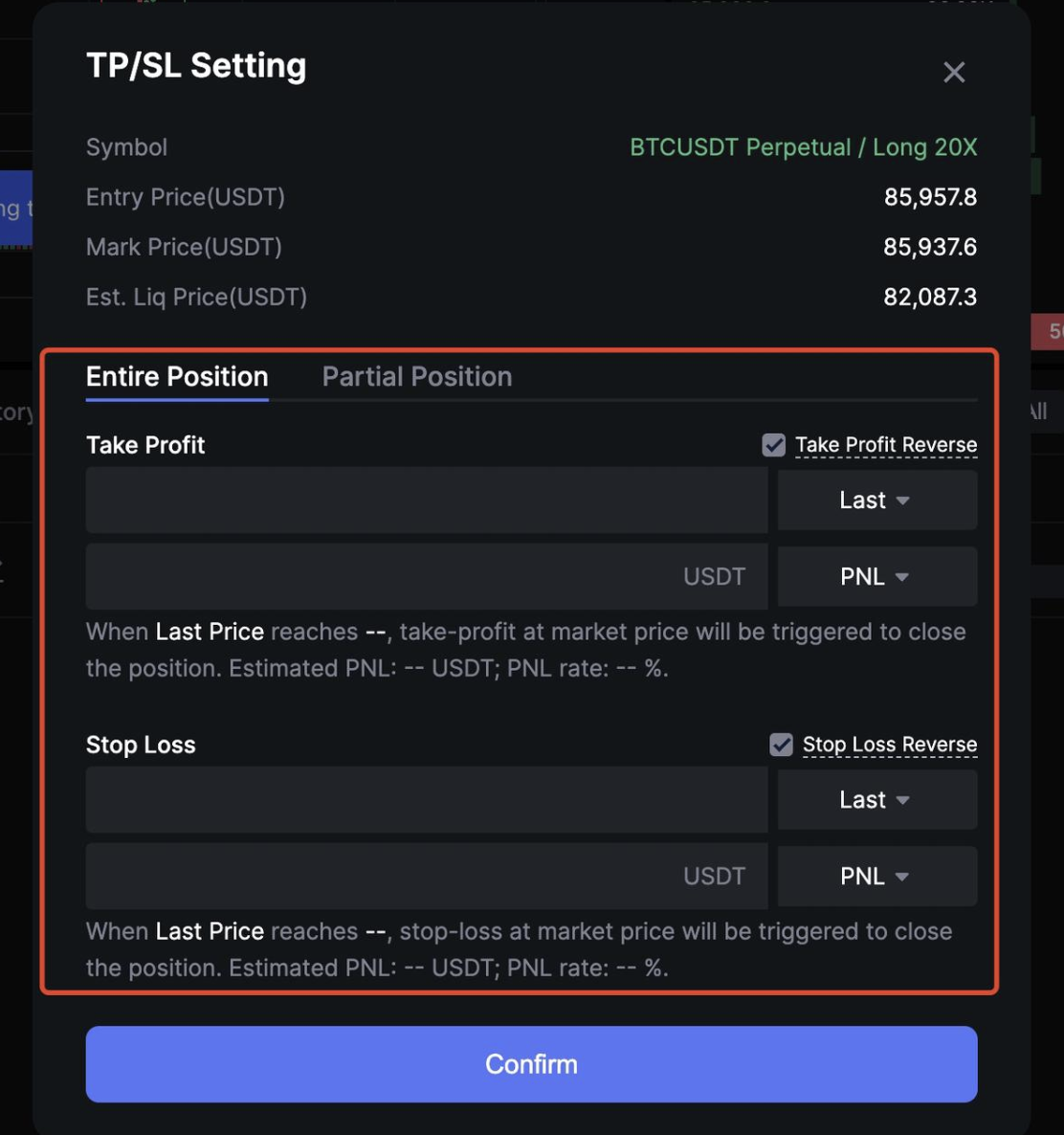Image resolution: width=1064 pixels, height=1135 pixels.
Task: Click the Take Profit Reverse underlined label
Action: pos(886,445)
